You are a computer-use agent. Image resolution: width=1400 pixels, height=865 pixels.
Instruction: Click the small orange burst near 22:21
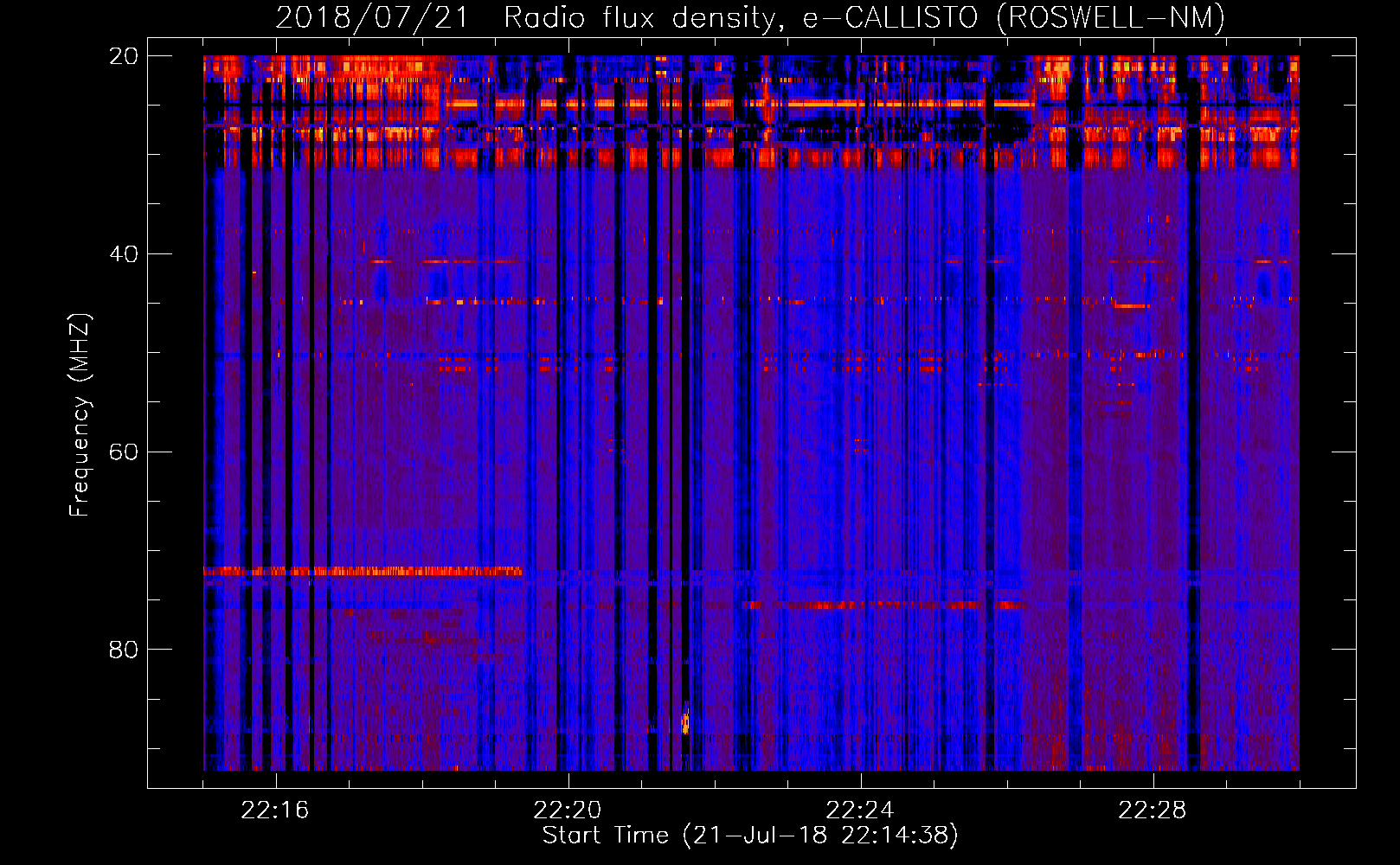coord(685,721)
